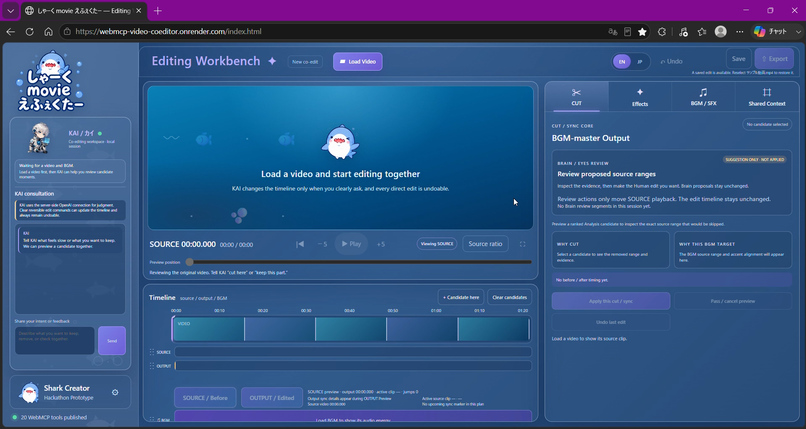Click '20 WebMCP tools published' status text
The width and height of the screenshot is (806, 429).
[x=53, y=417]
